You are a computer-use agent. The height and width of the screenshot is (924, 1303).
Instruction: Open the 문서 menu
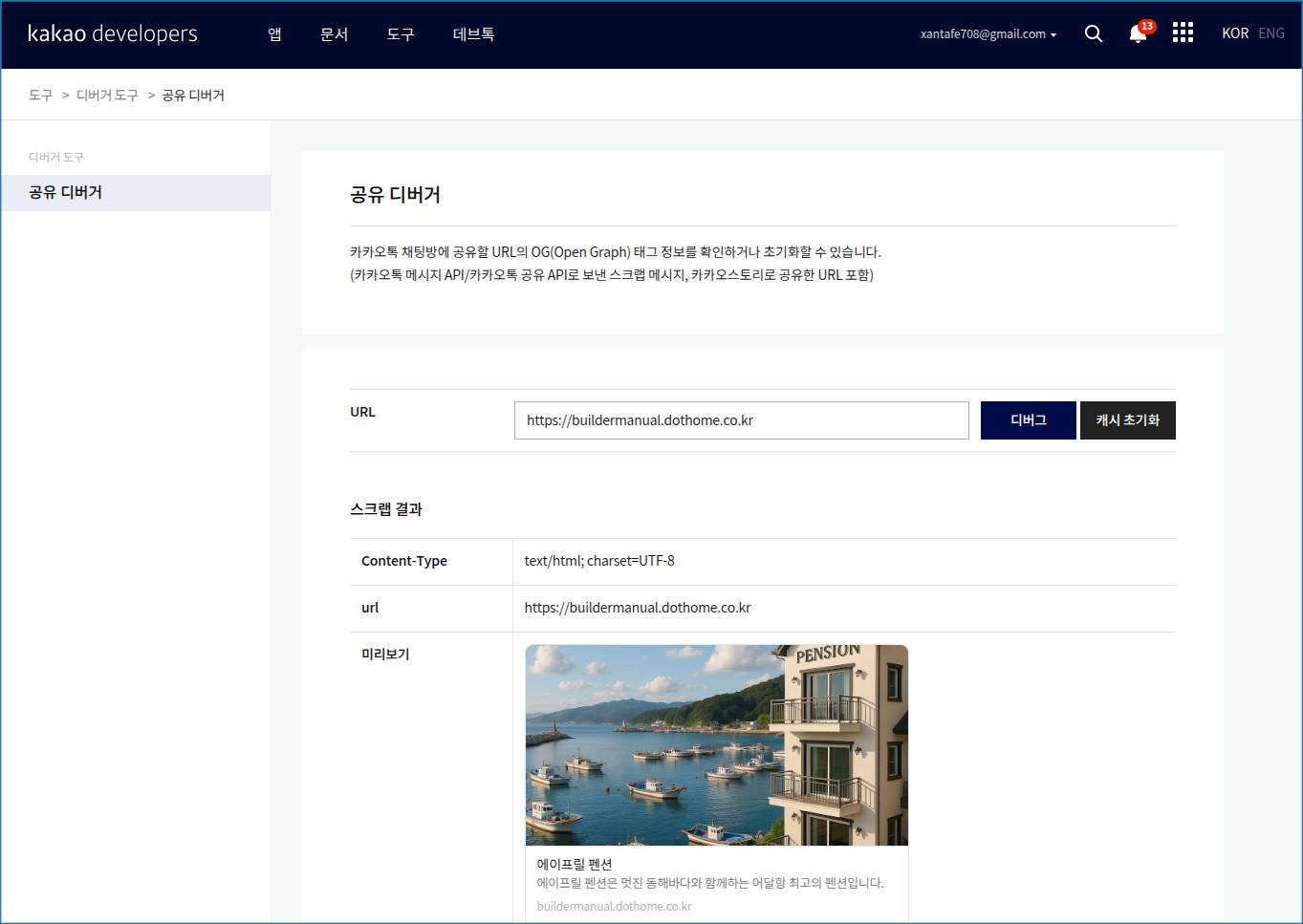tap(334, 34)
